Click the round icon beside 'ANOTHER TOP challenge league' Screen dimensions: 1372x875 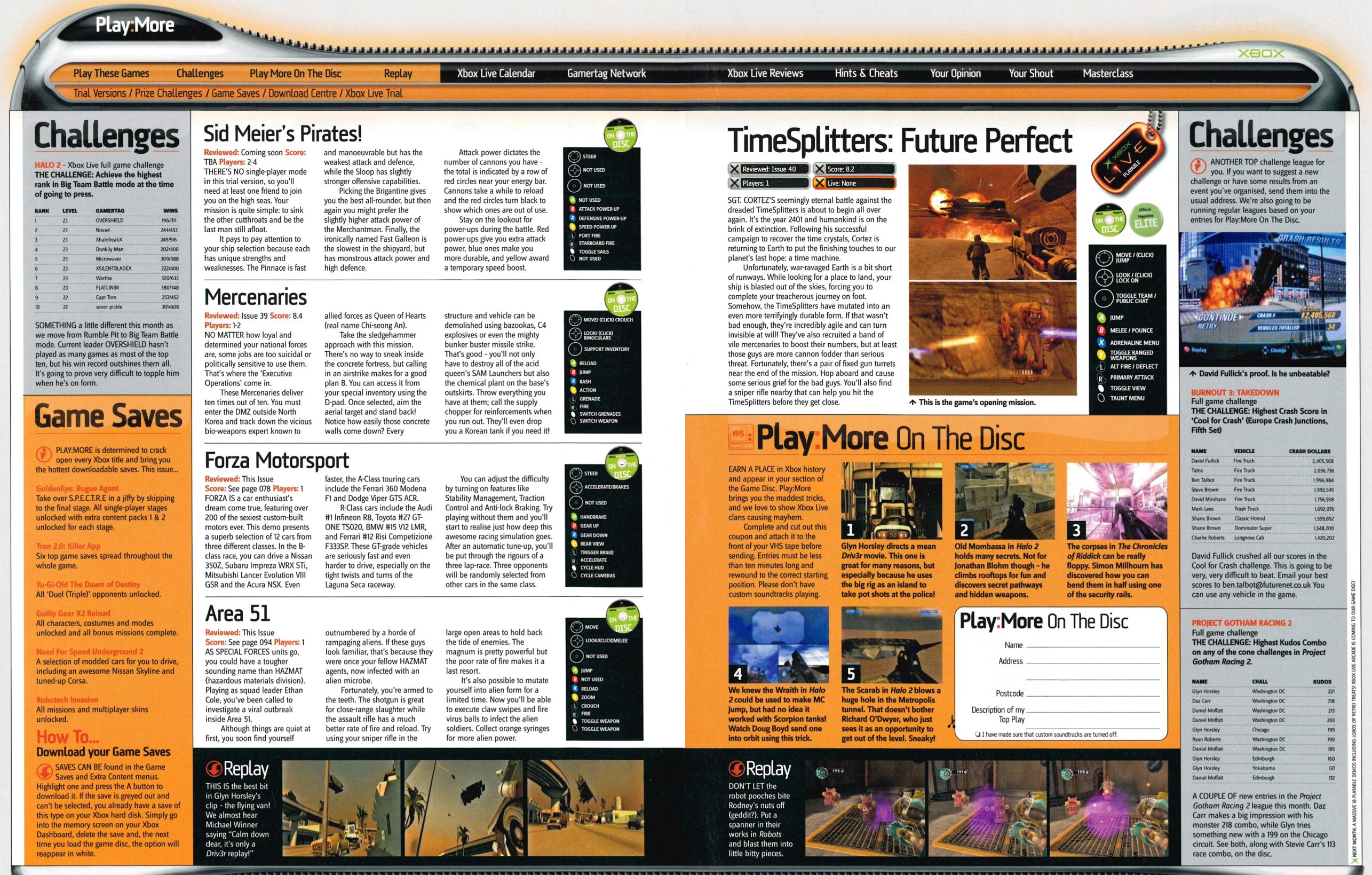pyautogui.click(x=1198, y=167)
